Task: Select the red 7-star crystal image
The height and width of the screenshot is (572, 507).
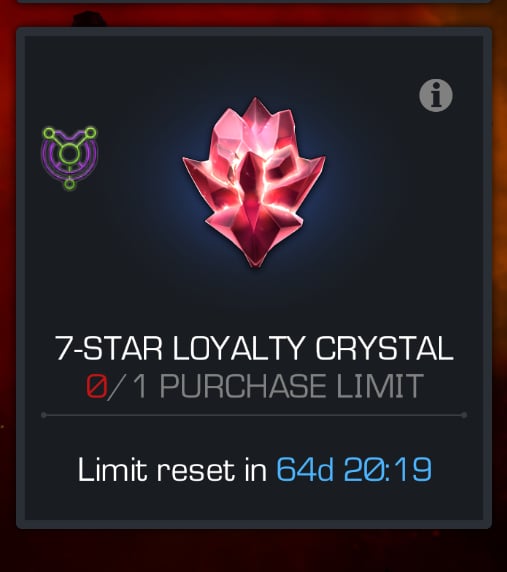Action: pos(254,182)
